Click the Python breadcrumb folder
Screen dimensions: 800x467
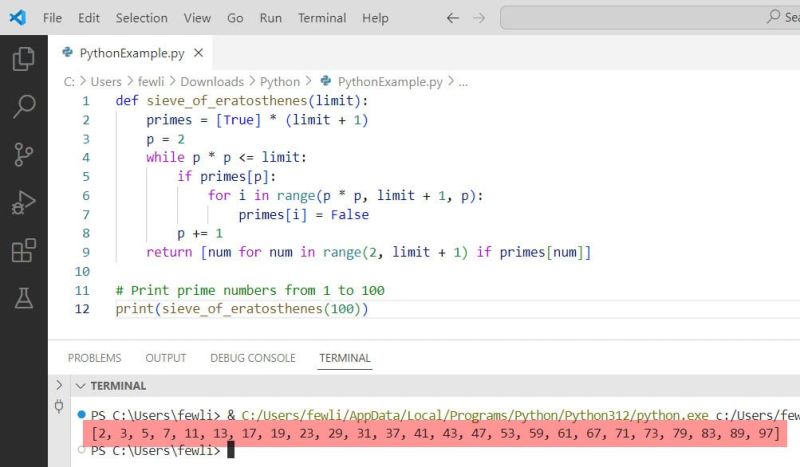[280, 82]
